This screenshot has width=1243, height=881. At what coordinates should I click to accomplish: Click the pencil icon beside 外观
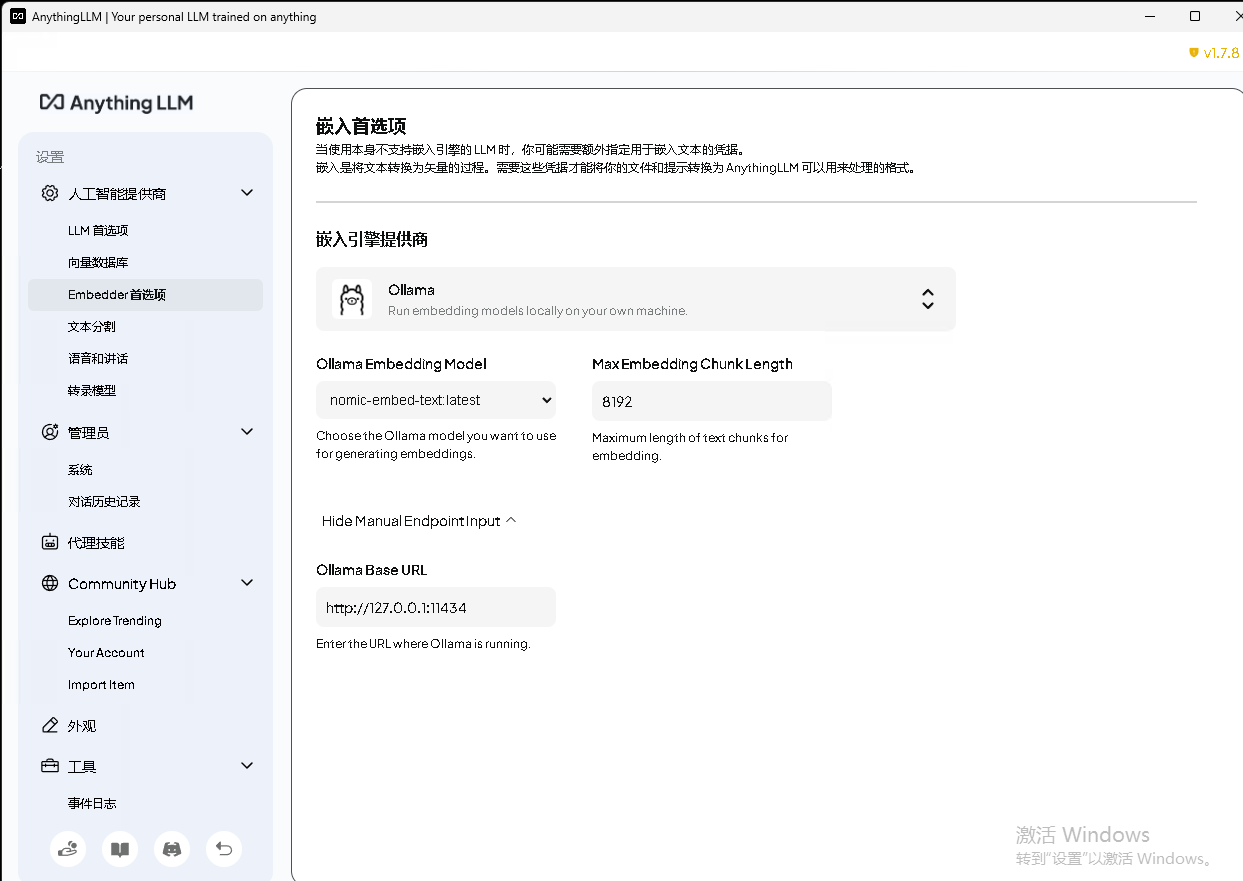coord(50,725)
